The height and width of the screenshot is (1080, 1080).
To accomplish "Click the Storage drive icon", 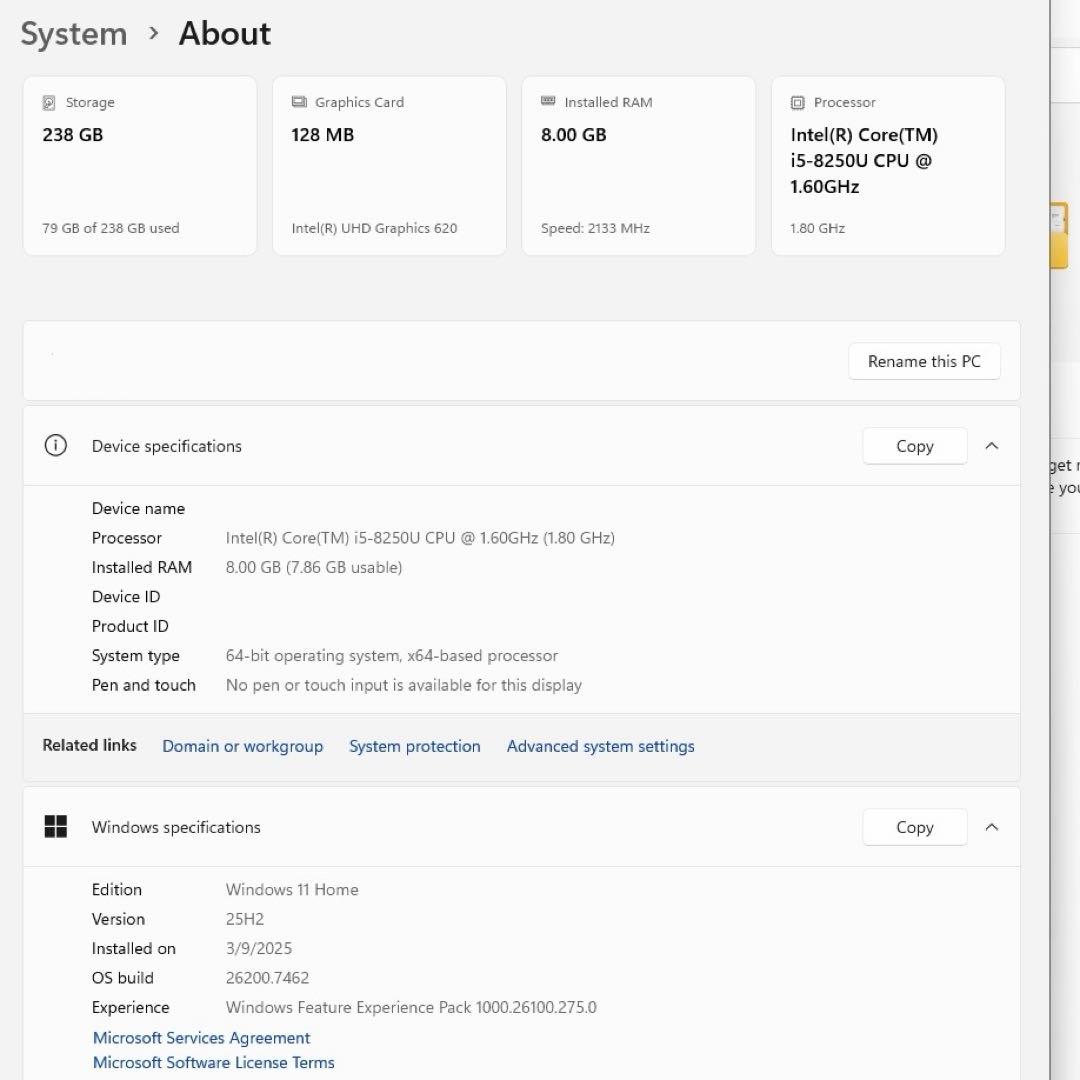I will 49,101.
